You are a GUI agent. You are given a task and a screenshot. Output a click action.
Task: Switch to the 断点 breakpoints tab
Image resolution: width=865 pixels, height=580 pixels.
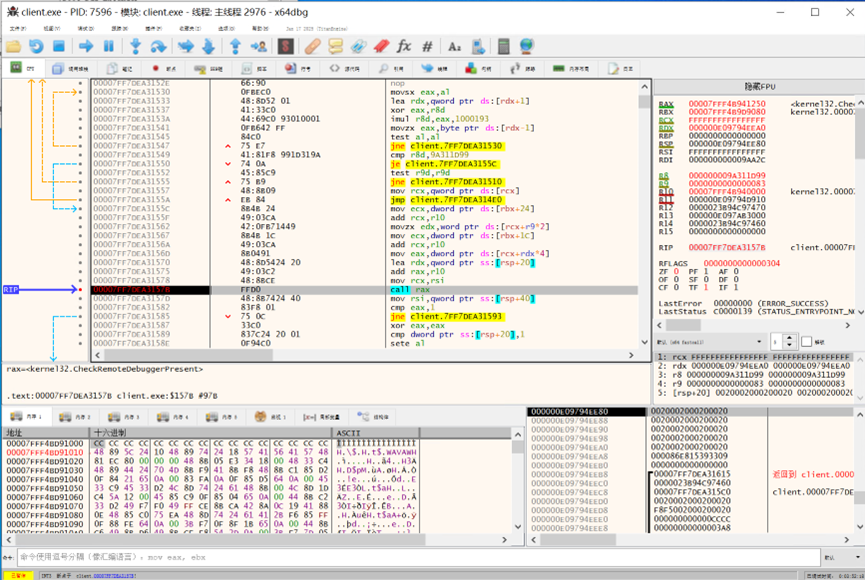click(163, 69)
